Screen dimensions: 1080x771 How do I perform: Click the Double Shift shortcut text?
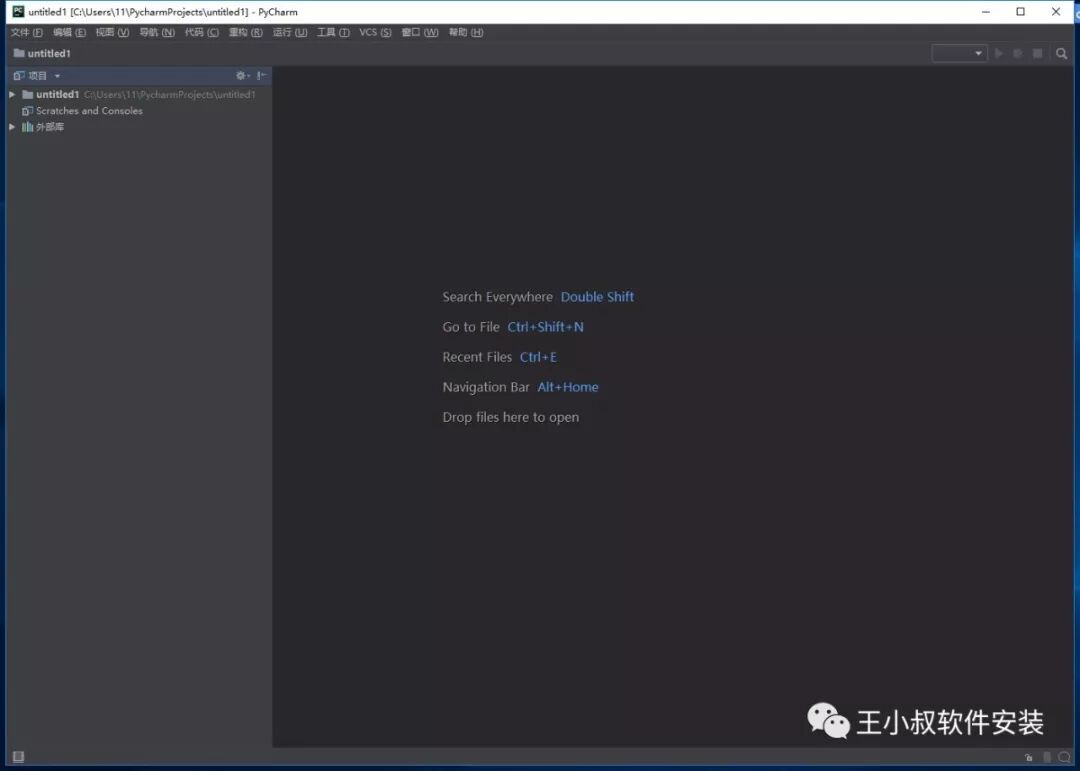pyautogui.click(x=597, y=297)
